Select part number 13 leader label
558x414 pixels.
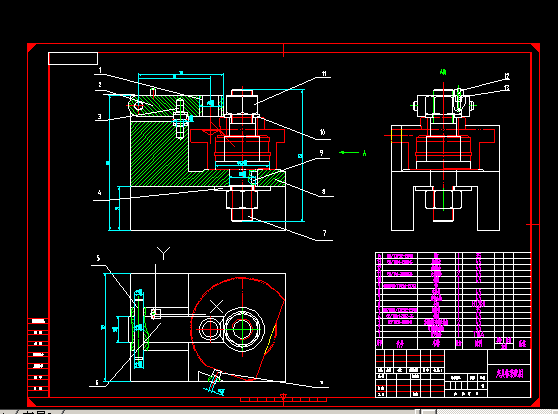coord(507,87)
